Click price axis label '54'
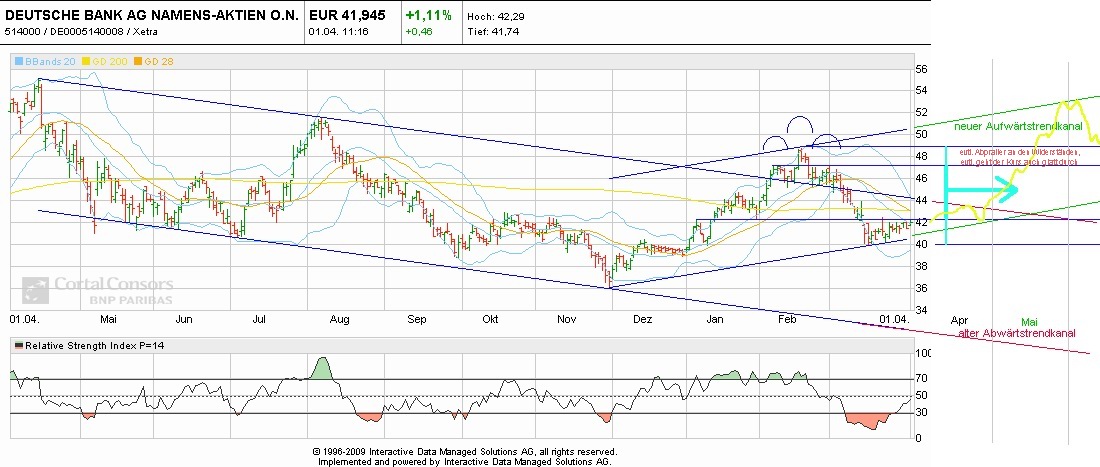 pyautogui.click(x=921, y=90)
